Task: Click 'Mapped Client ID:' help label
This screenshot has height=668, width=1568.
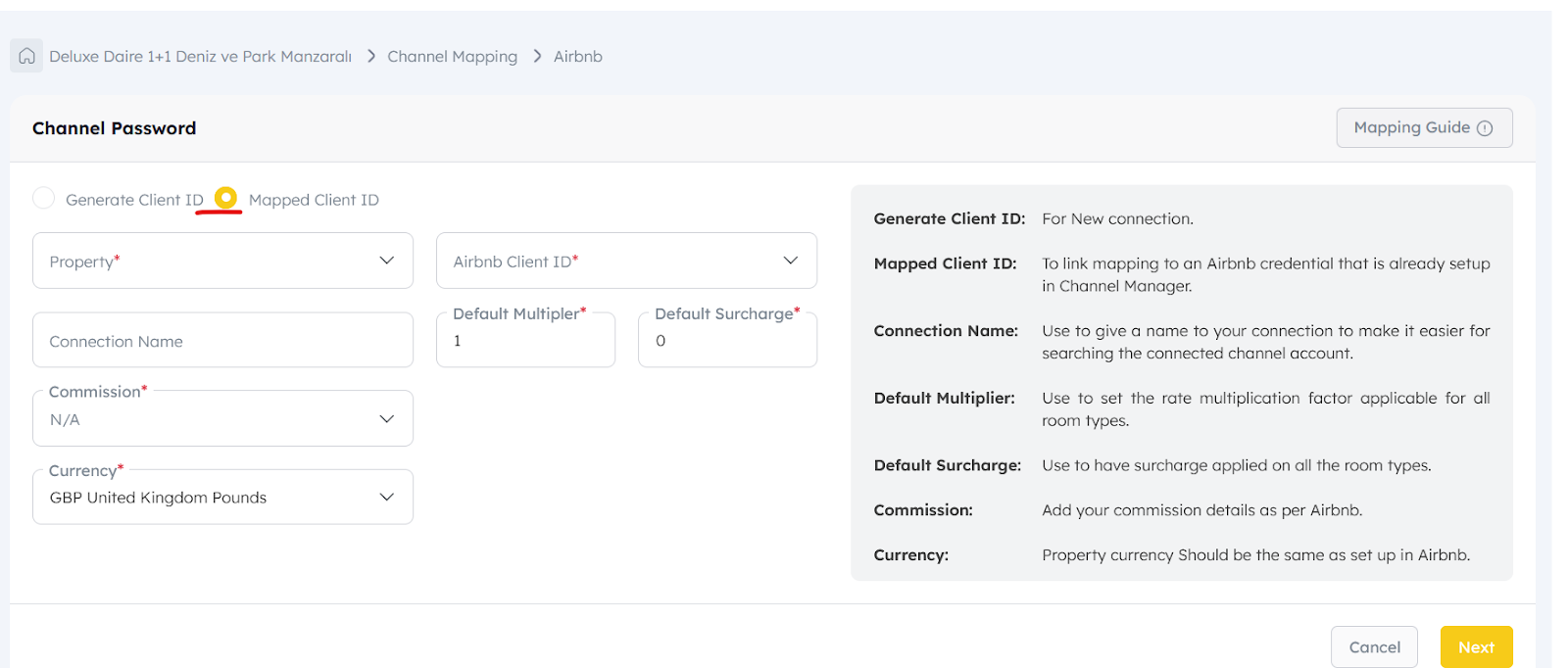Action: click(x=945, y=263)
